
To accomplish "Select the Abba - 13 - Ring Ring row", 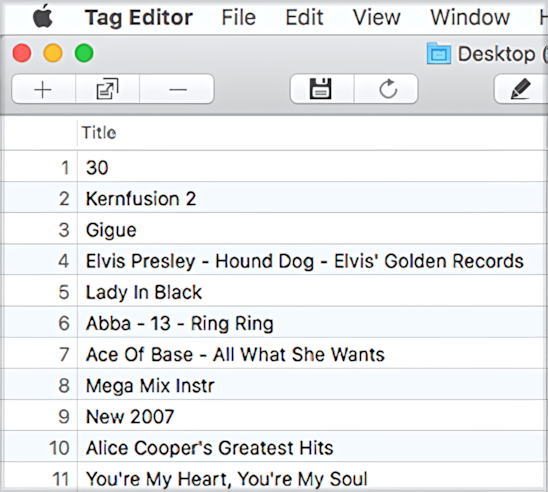I will (274, 323).
